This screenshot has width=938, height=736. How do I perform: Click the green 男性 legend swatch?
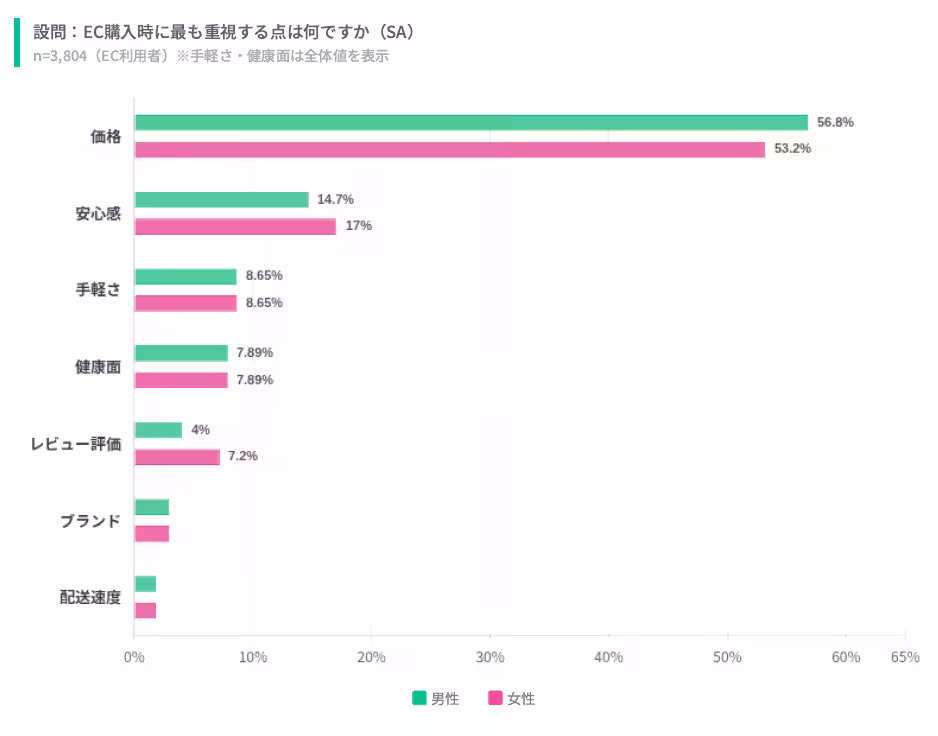coord(419,698)
